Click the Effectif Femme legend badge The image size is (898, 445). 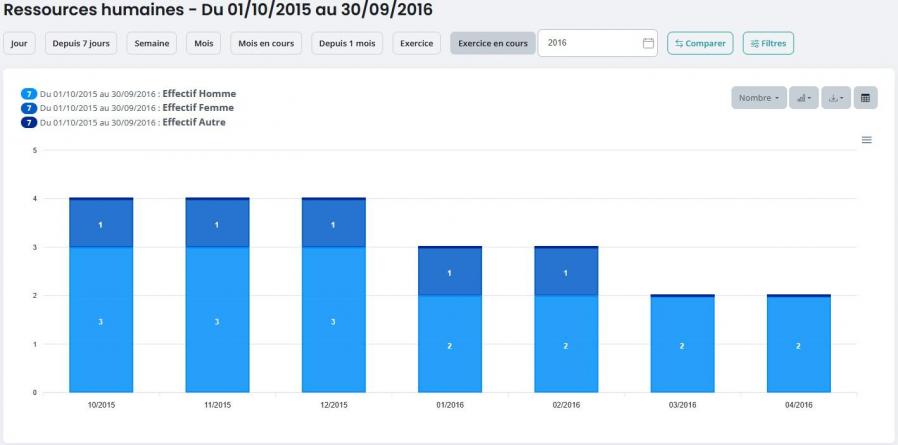pyautogui.click(x=29, y=108)
